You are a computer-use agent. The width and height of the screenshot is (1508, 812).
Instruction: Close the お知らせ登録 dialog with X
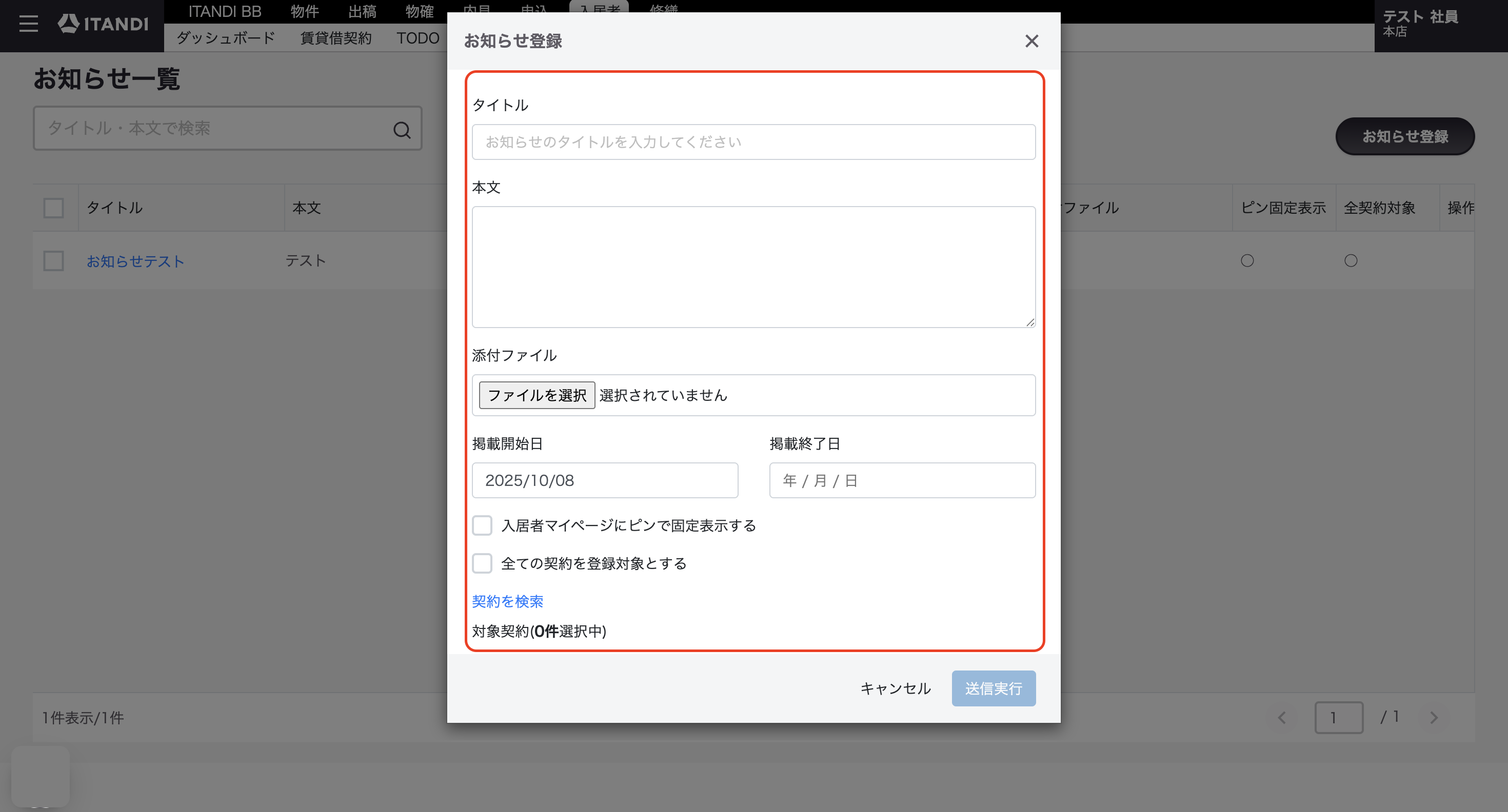coord(1031,41)
